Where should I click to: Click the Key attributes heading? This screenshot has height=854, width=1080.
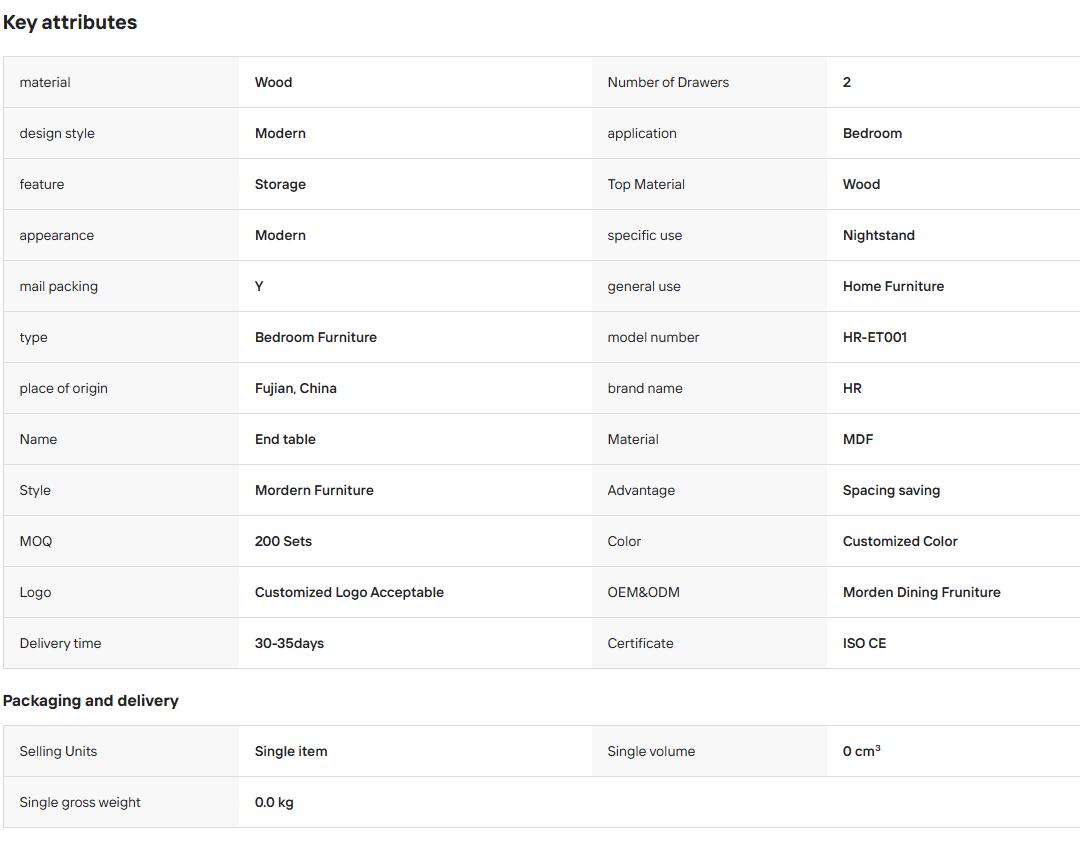pyautogui.click(x=70, y=22)
